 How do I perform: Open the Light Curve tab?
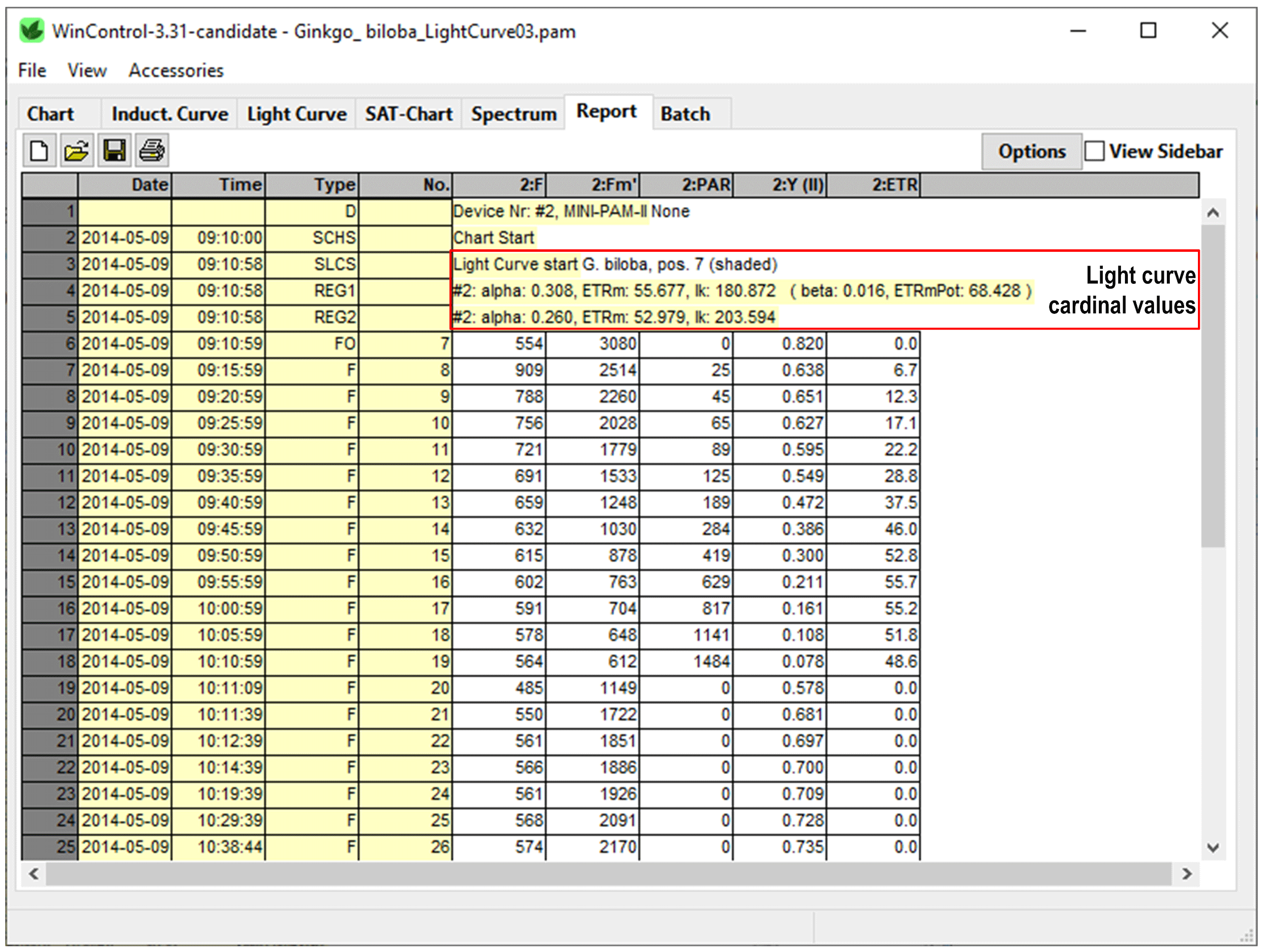(x=295, y=113)
